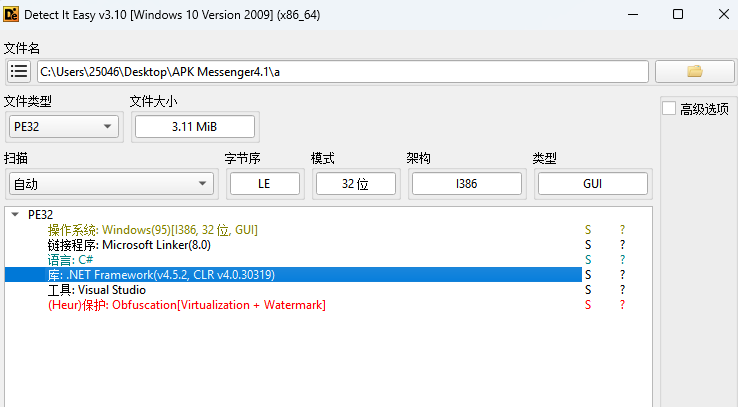
Task: Click the PE32 tree root label
Action: pyautogui.click(x=40, y=215)
